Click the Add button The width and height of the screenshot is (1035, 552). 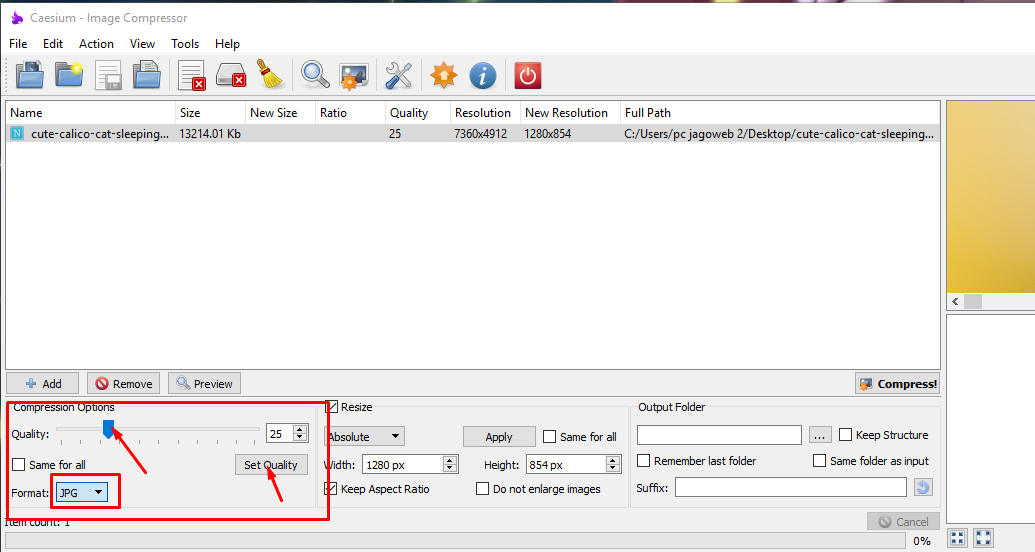click(43, 384)
